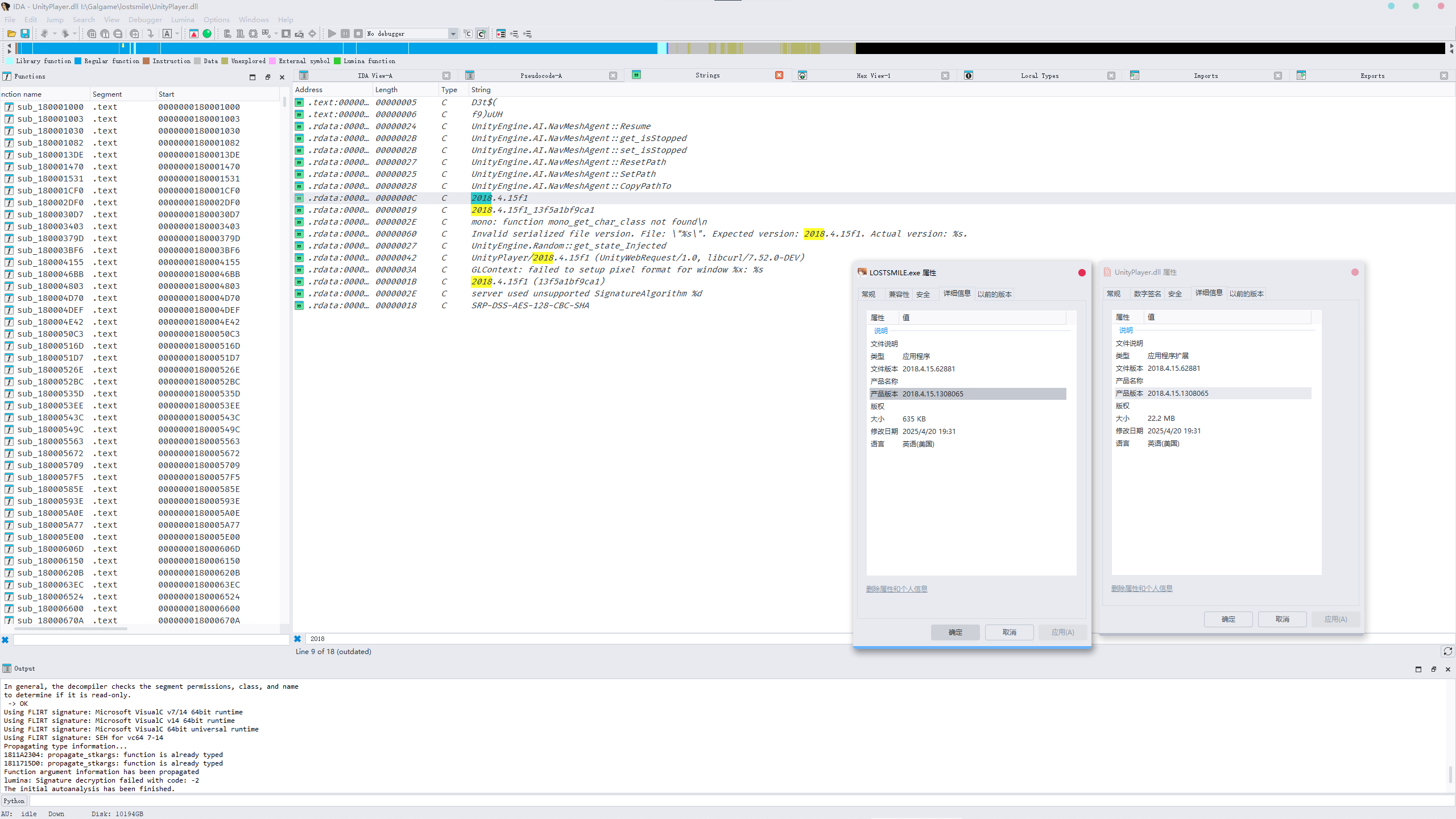
Task: Switch to the Pseudocode-A tab
Action: click(x=540, y=76)
